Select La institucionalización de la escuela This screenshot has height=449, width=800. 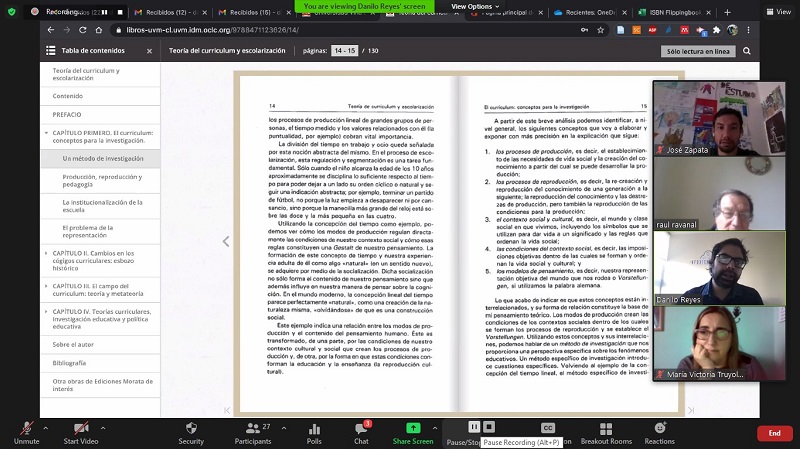pos(100,206)
